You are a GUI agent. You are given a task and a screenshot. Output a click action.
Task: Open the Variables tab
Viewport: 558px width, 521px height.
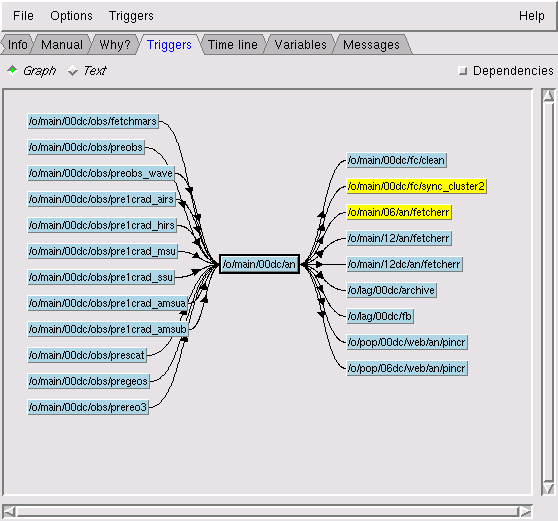click(x=300, y=45)
